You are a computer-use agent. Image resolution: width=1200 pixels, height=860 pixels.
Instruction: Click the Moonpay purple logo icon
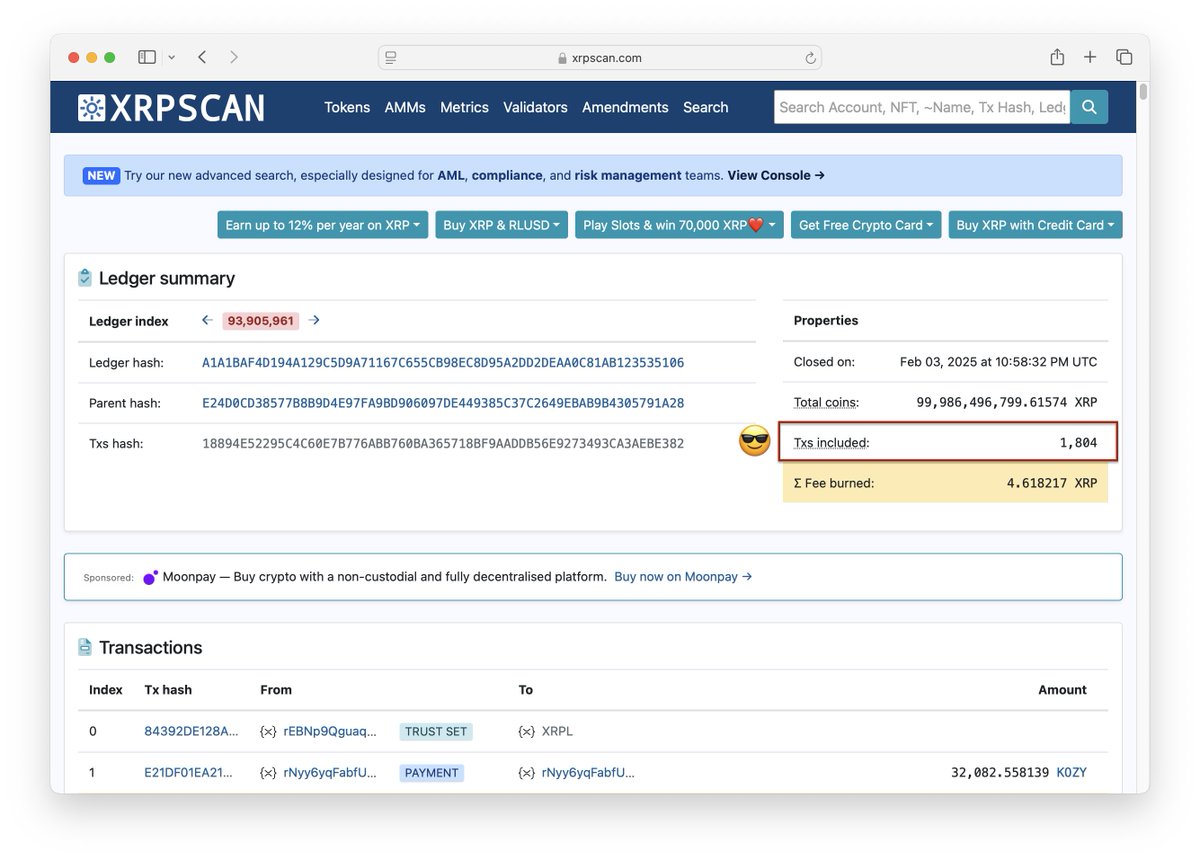(x=150, y=577)
